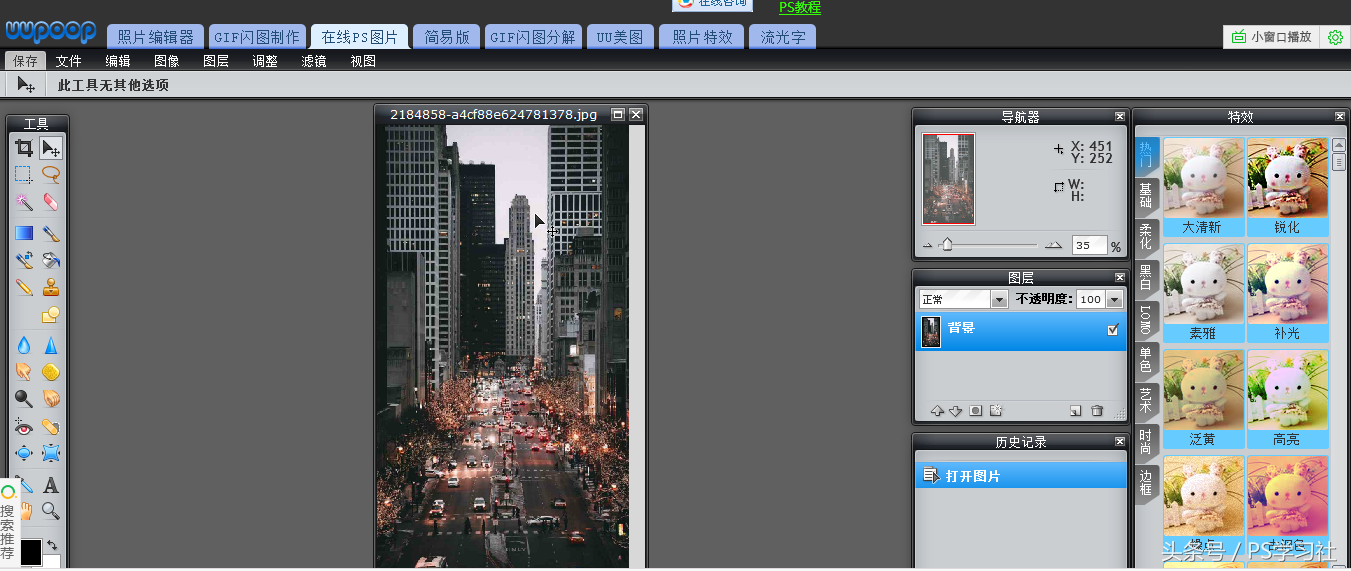Open the 正常 blend mode dropdown
This screenshot has height=571, width=1351.
[x=998, y=300]
